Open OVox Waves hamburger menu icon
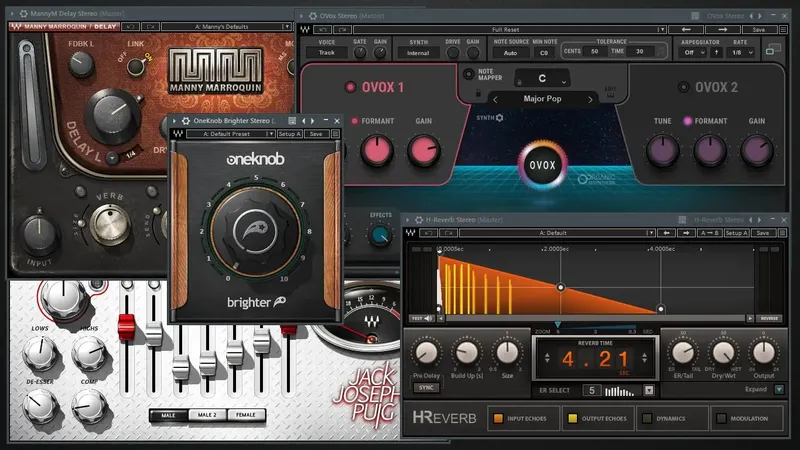The image size is (800, 450). [784, 30]
